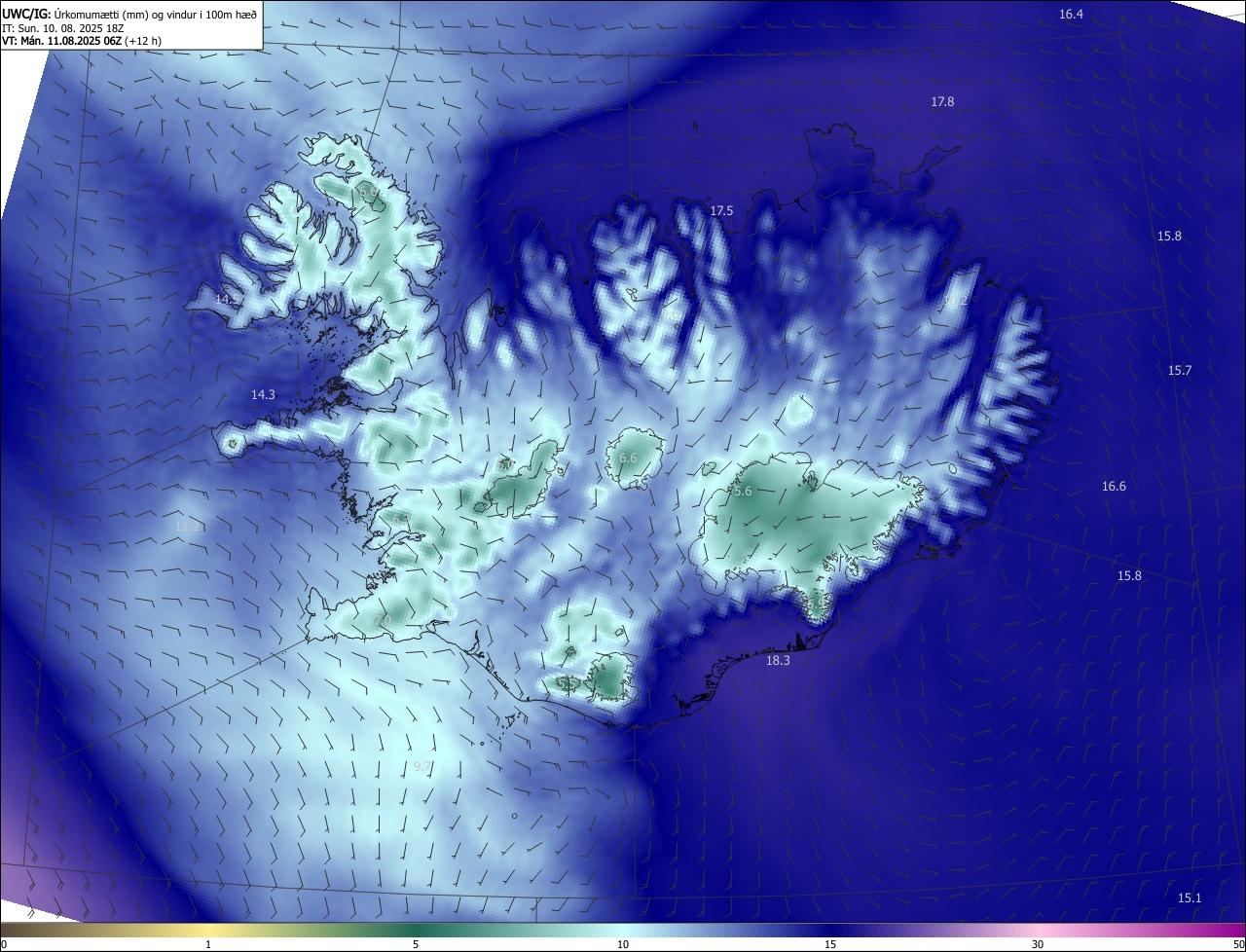
Task: Click the map value label 15.7
Action: click(1180, 370)
